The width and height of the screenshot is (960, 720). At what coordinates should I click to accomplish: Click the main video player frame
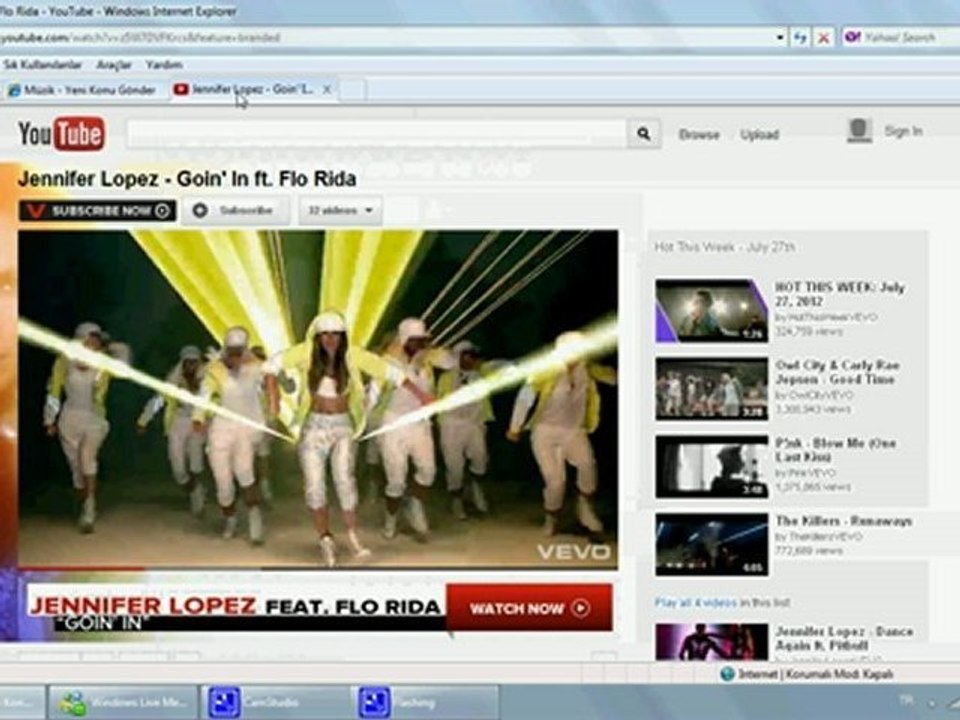(x=318, y=398)
